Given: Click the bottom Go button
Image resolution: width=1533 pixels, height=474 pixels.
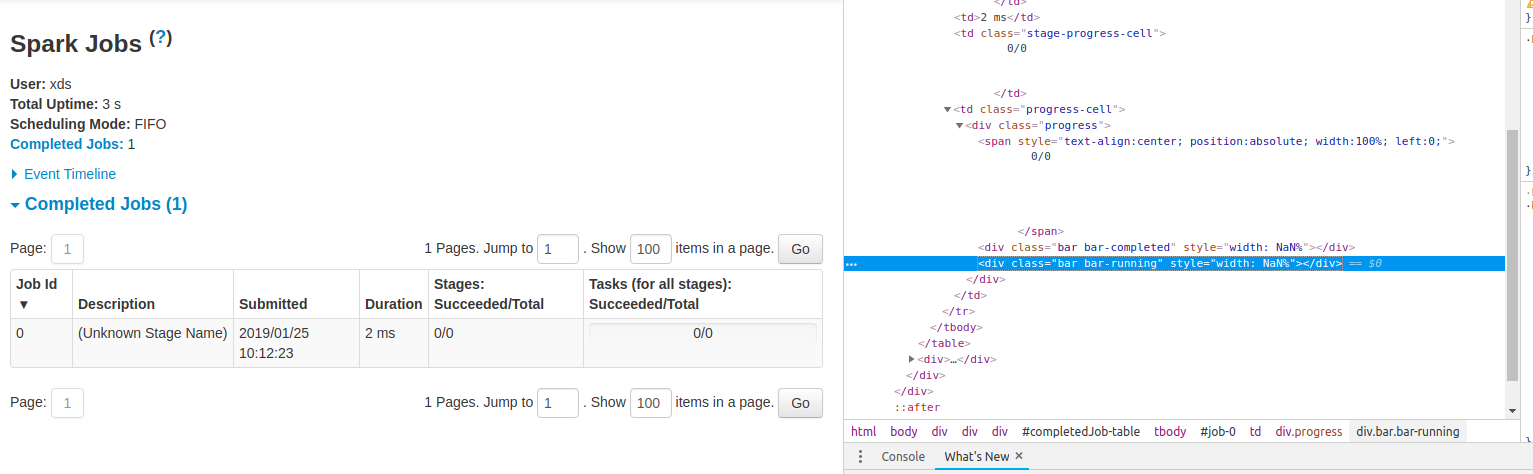Looking at the screenshot, I should coord(800,402).
